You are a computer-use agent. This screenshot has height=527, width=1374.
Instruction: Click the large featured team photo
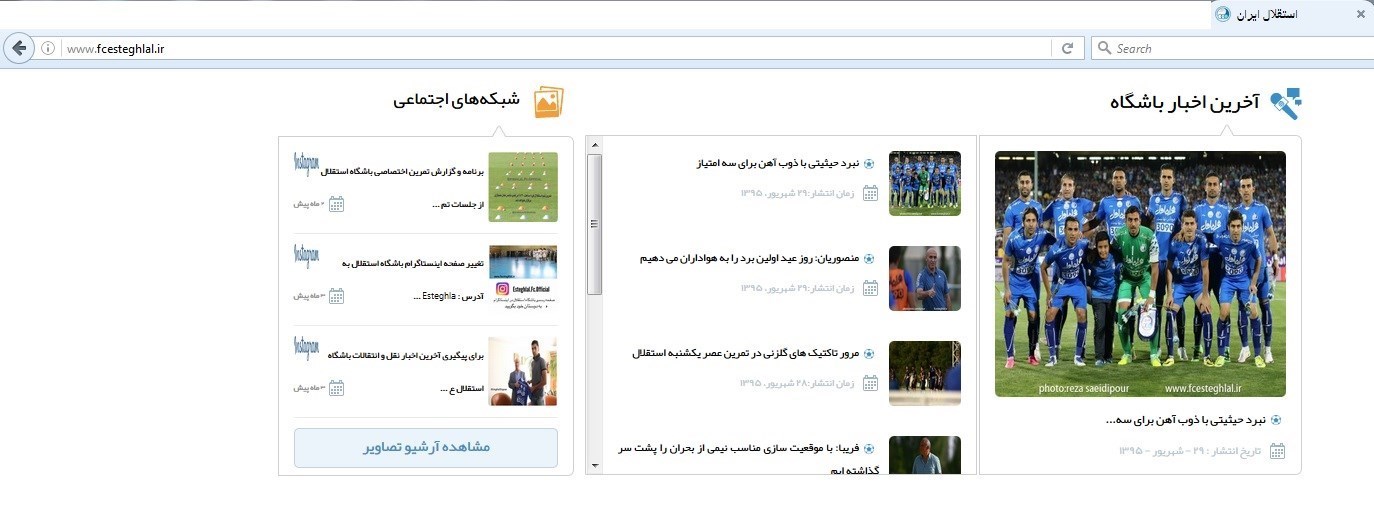[x=1140, y=273]
